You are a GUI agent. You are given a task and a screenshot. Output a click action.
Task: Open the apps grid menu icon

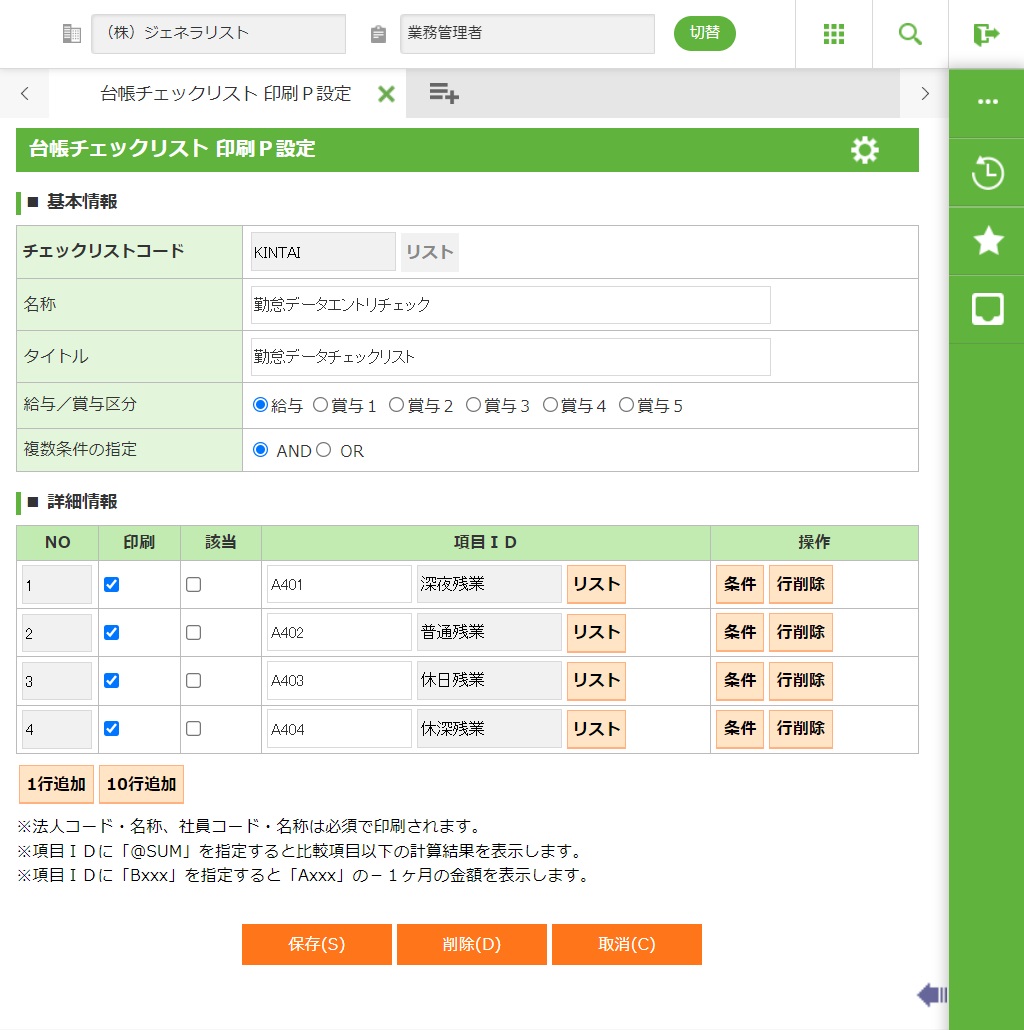(833, 34)
